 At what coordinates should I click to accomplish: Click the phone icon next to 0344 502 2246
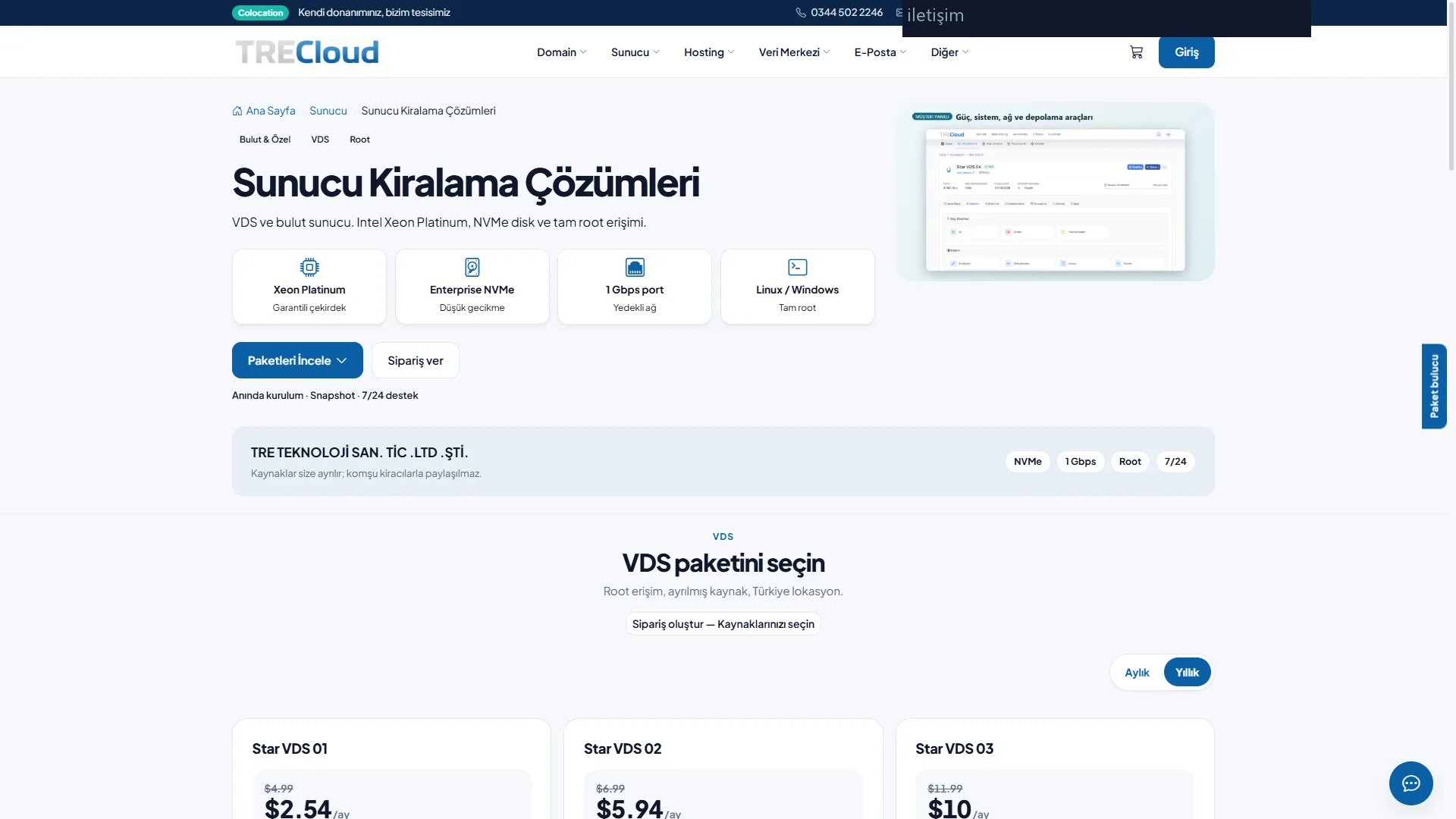pos(801,13)
